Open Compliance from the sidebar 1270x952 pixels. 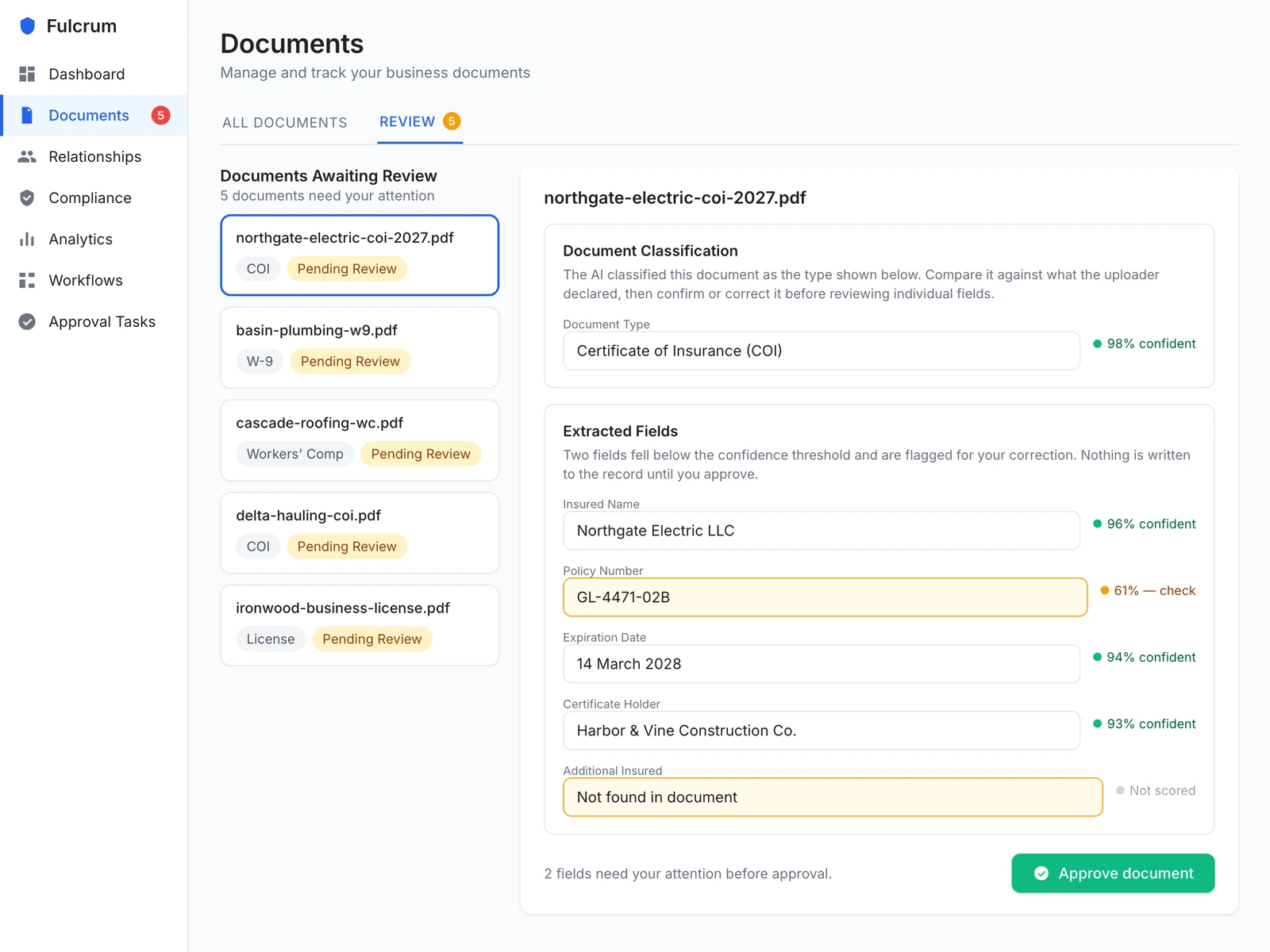tap(94, 198)
